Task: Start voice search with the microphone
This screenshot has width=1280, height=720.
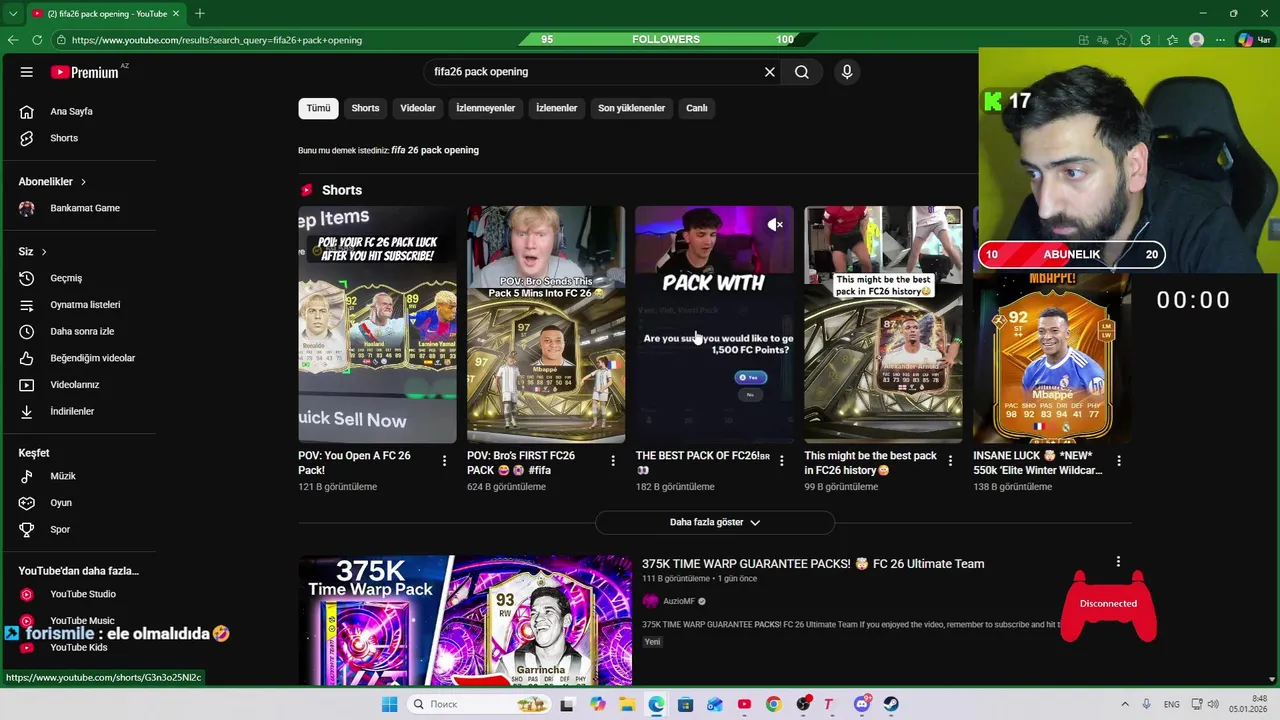Action: click(x=847, y=72)
